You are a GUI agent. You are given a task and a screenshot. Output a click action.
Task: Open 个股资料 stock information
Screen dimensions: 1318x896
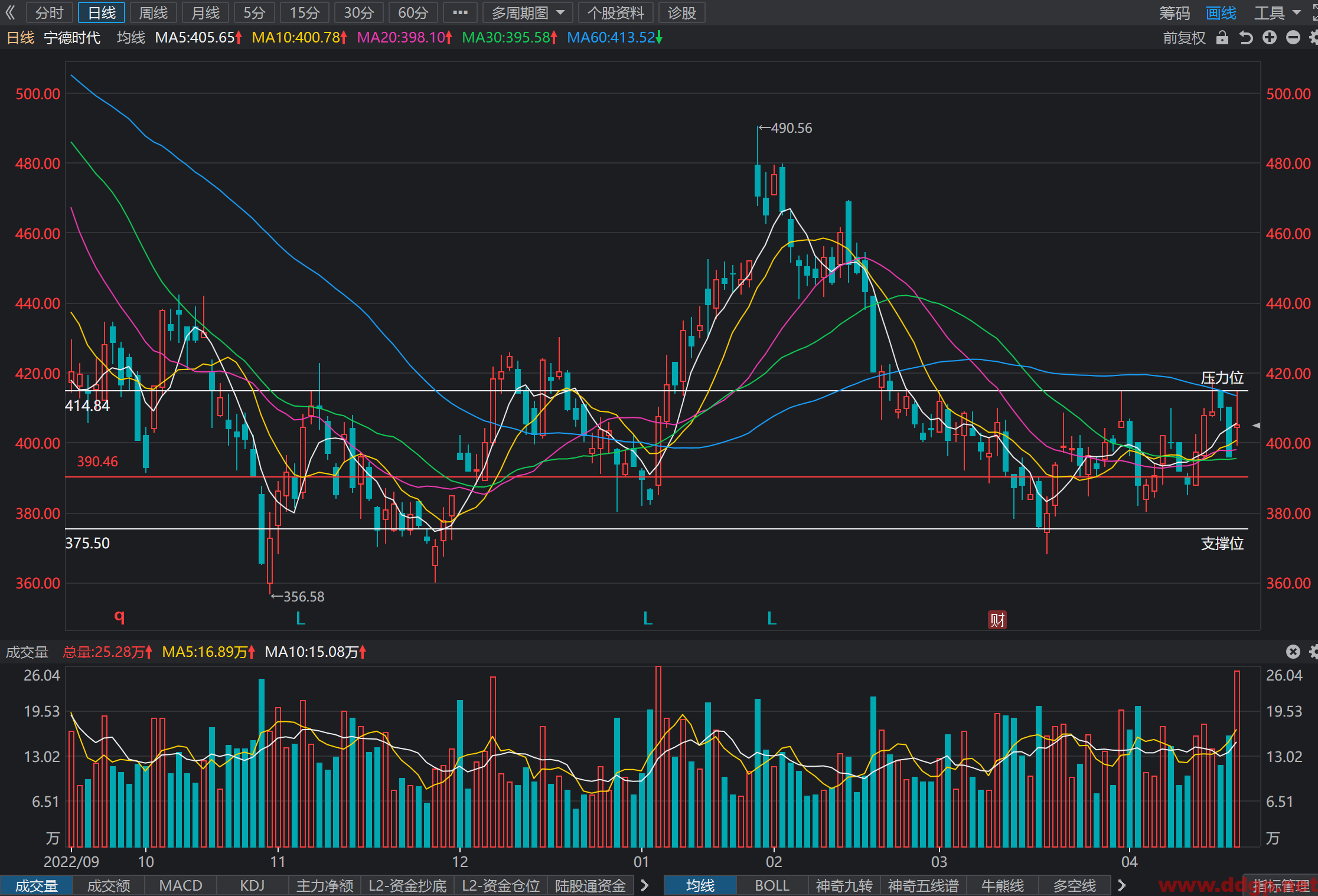pyautogui.click(x=616, y=12)
